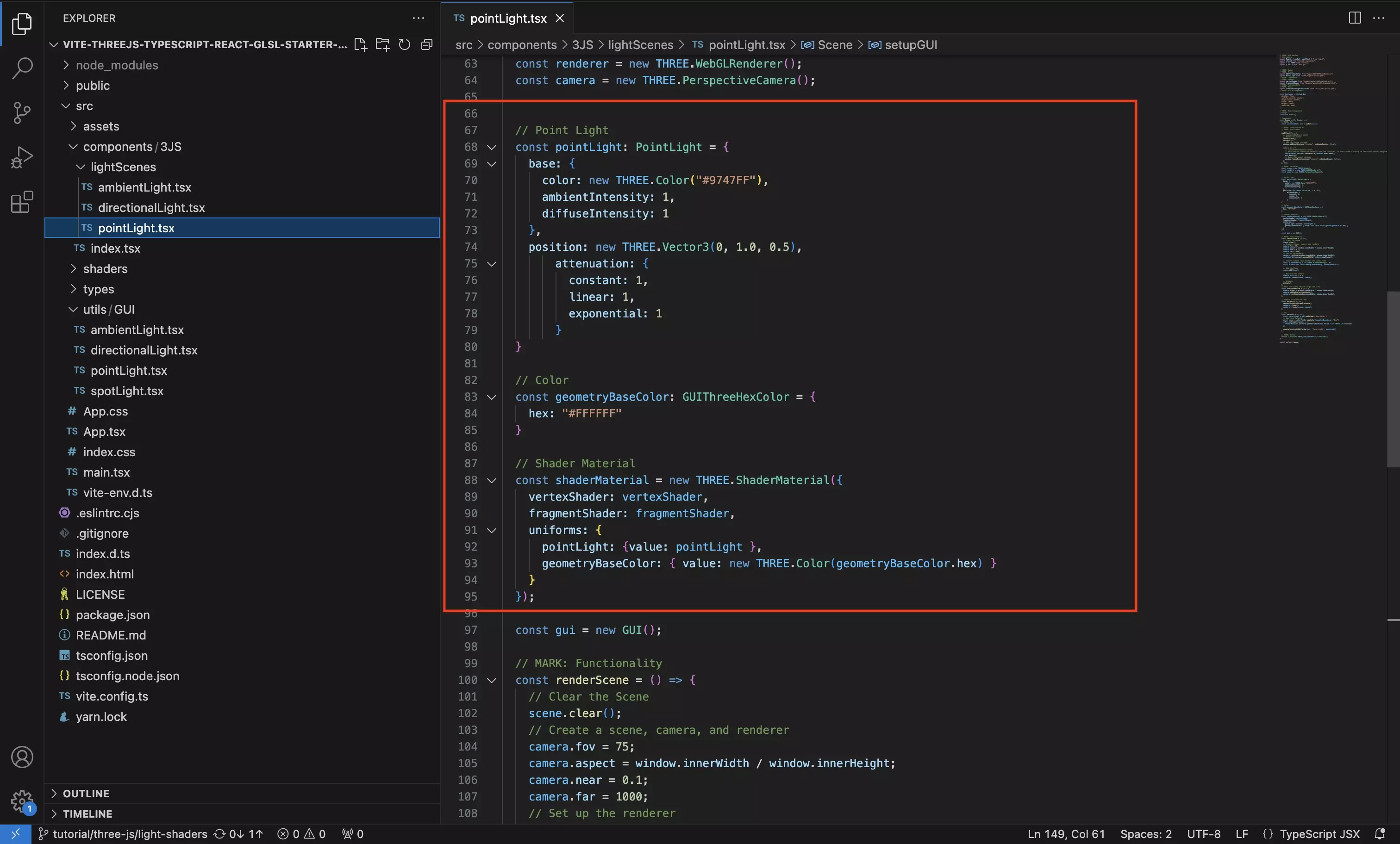The height and width of the screenshot is (844, 1400).
Task: Click the close button on pointLight.tsx tab
Action: 561,18
